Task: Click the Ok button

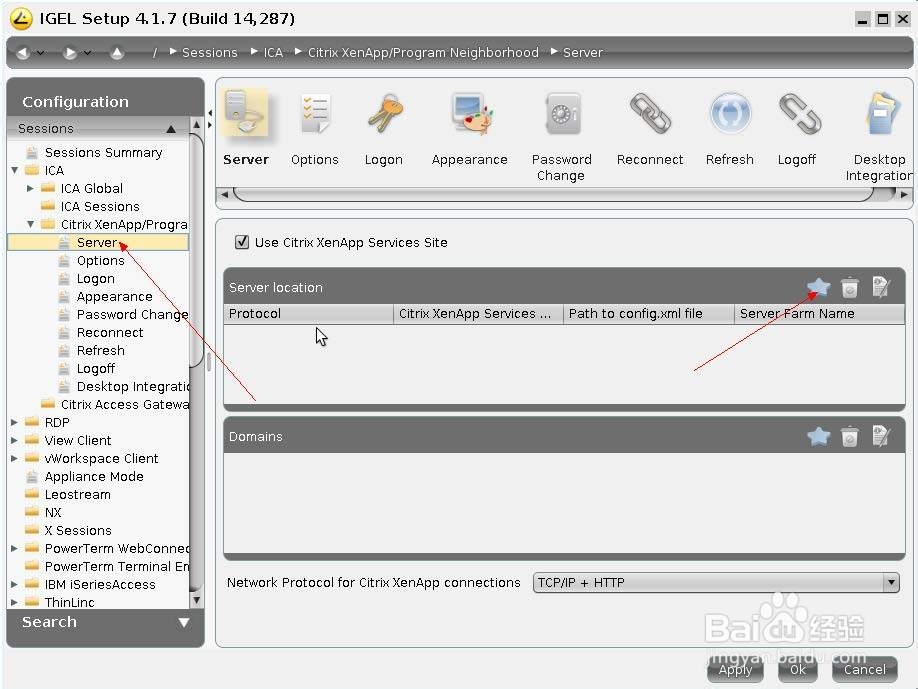Action: [x=797, y=669]
